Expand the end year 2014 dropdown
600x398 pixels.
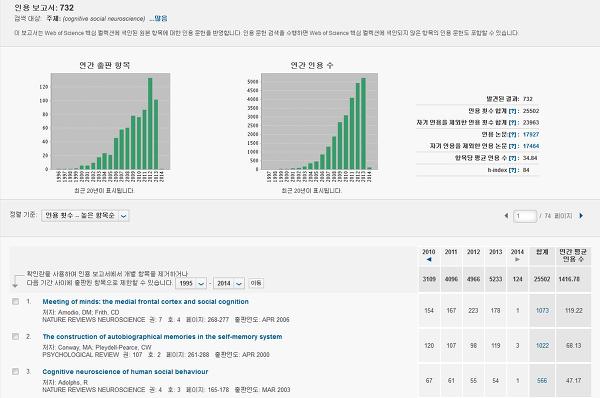(229, 284)
